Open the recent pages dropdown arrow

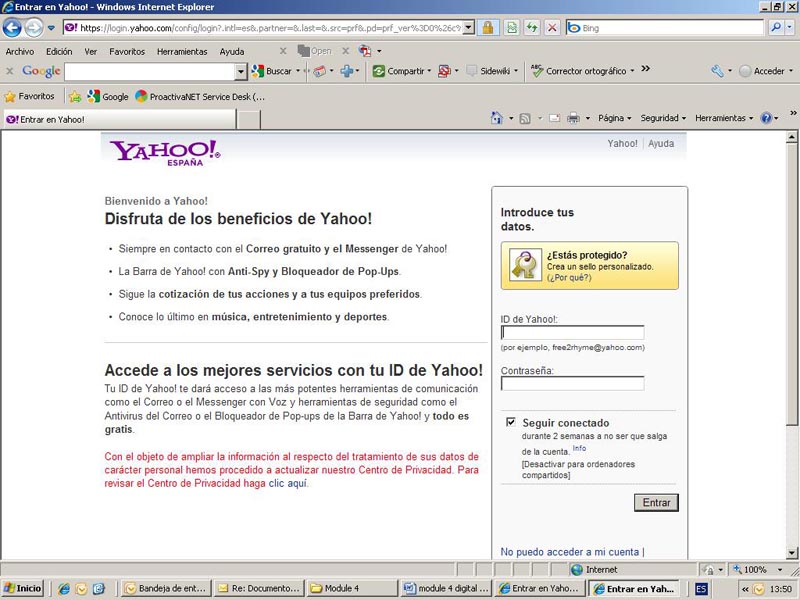pyautogui.click(x=51, y=28)
